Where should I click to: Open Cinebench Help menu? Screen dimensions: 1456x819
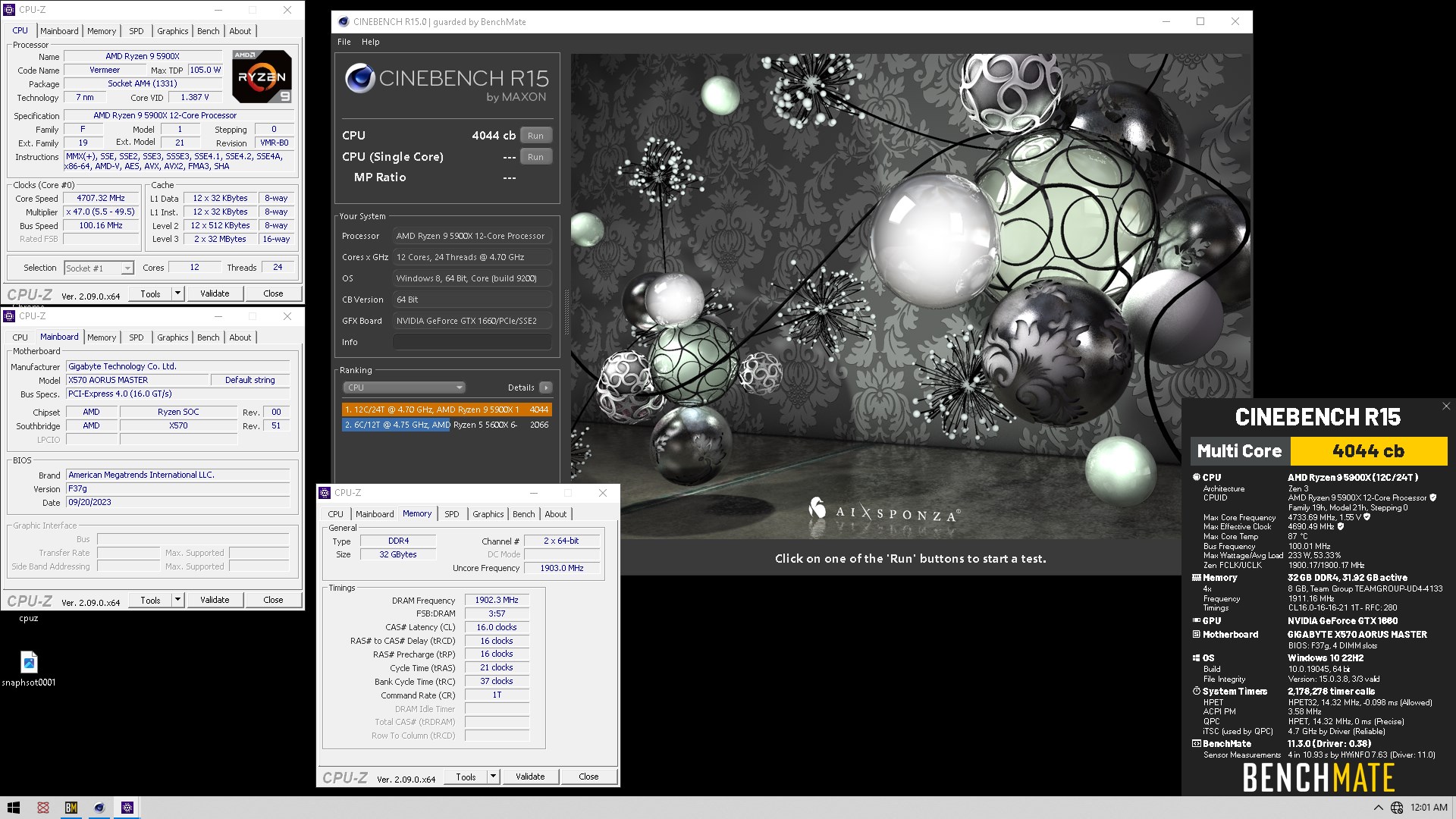(370, 42)
